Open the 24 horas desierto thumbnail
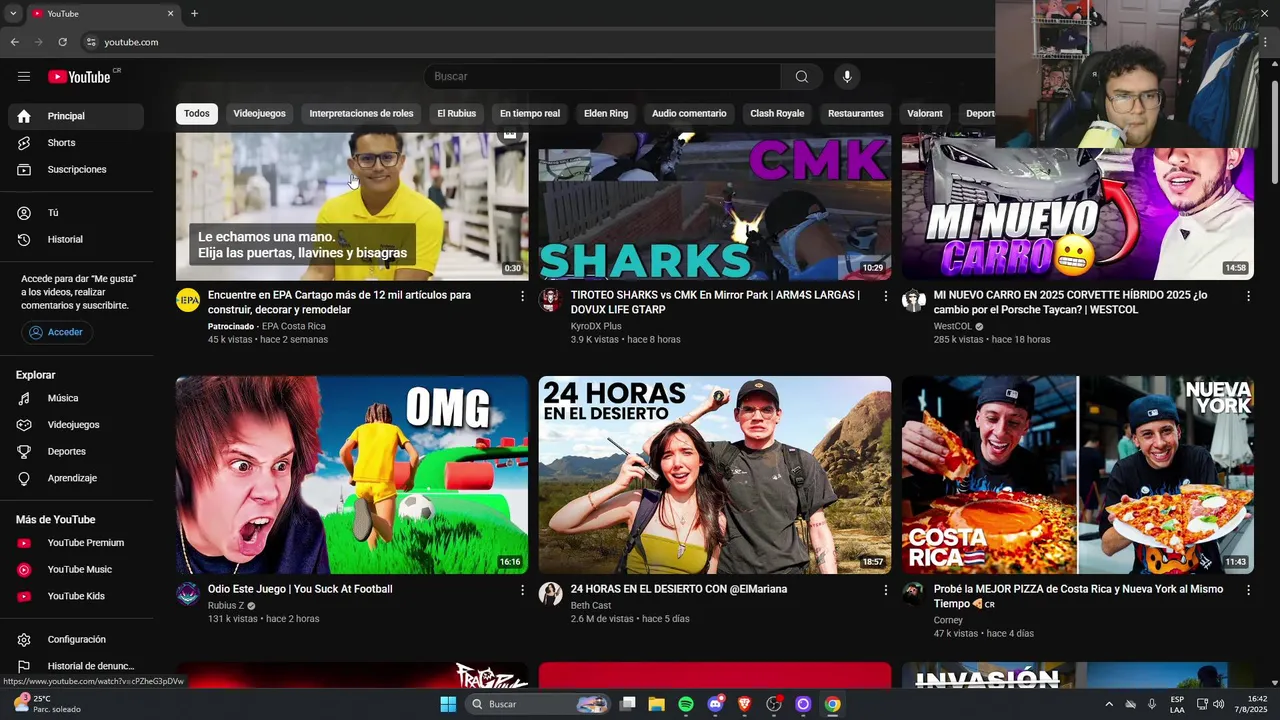Viewport: 1280px width, 720px height. tap(715, 475)
